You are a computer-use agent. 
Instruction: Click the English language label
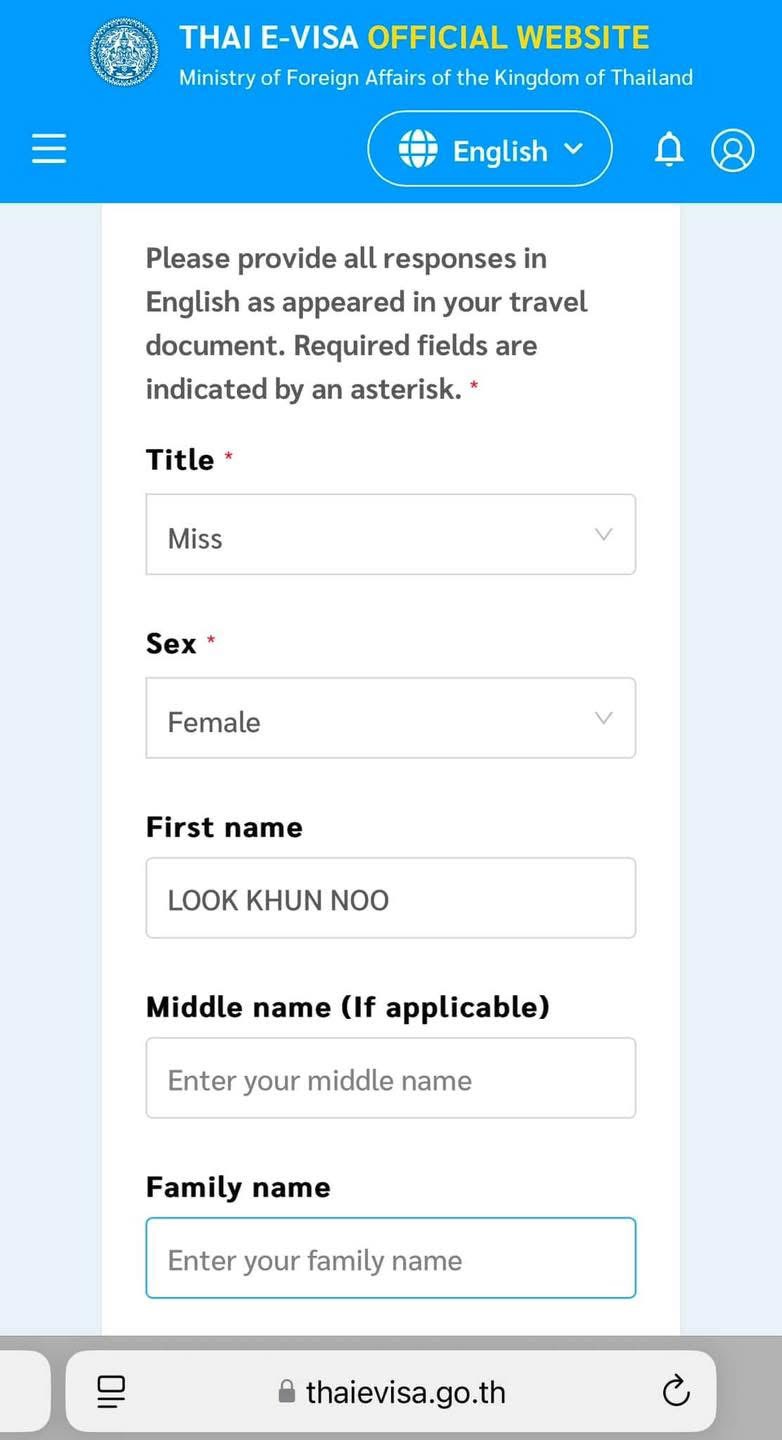[x=500, y=151]
